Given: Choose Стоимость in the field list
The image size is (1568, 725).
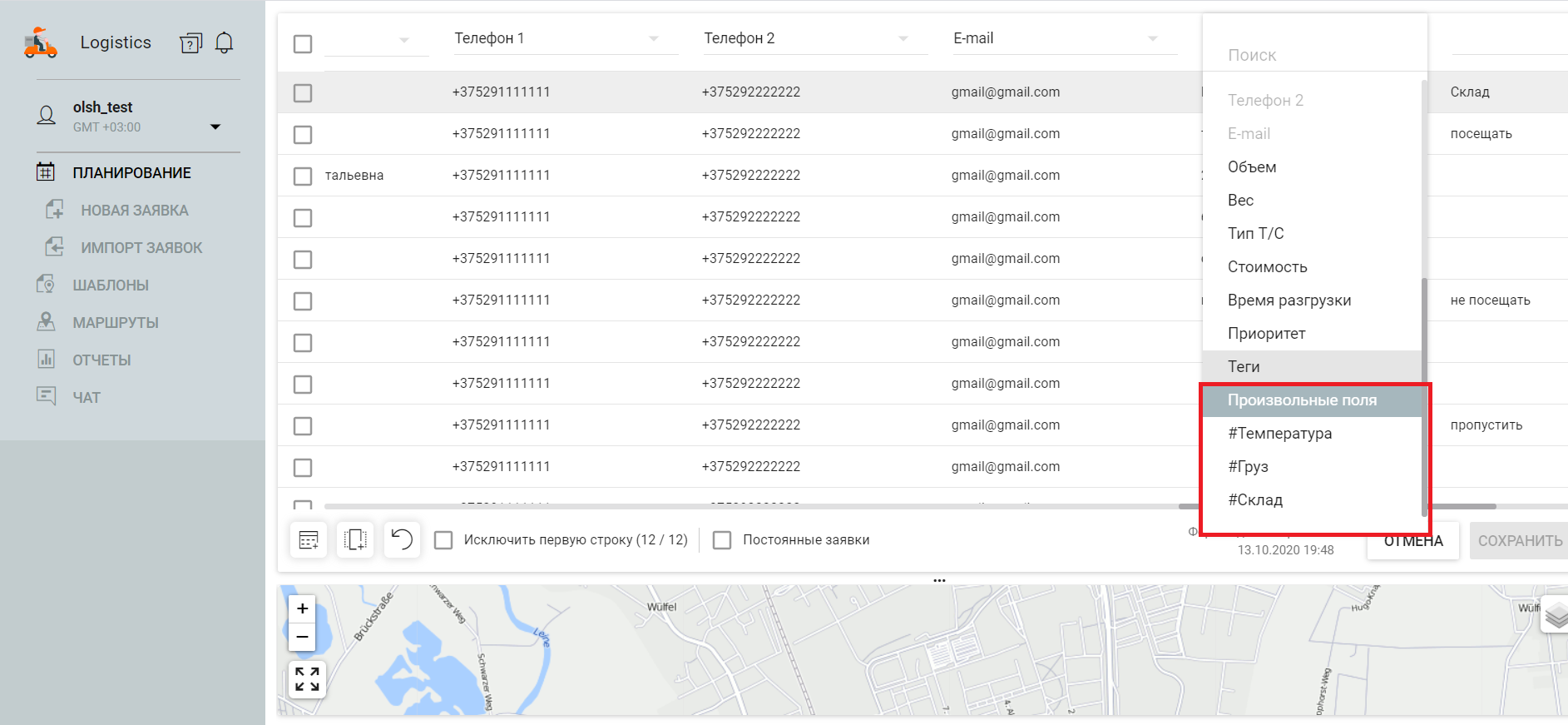Looking at the screenshot, I should tap(1267, 267).
